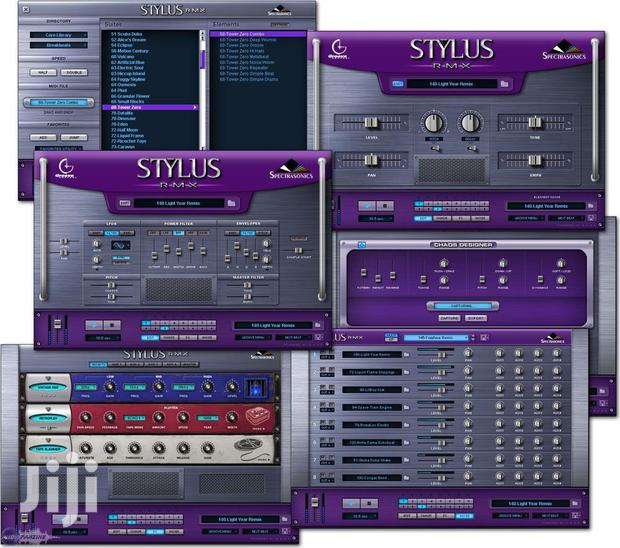Click Spectrasonics logo in Easy Edit window

click(564, 51)
